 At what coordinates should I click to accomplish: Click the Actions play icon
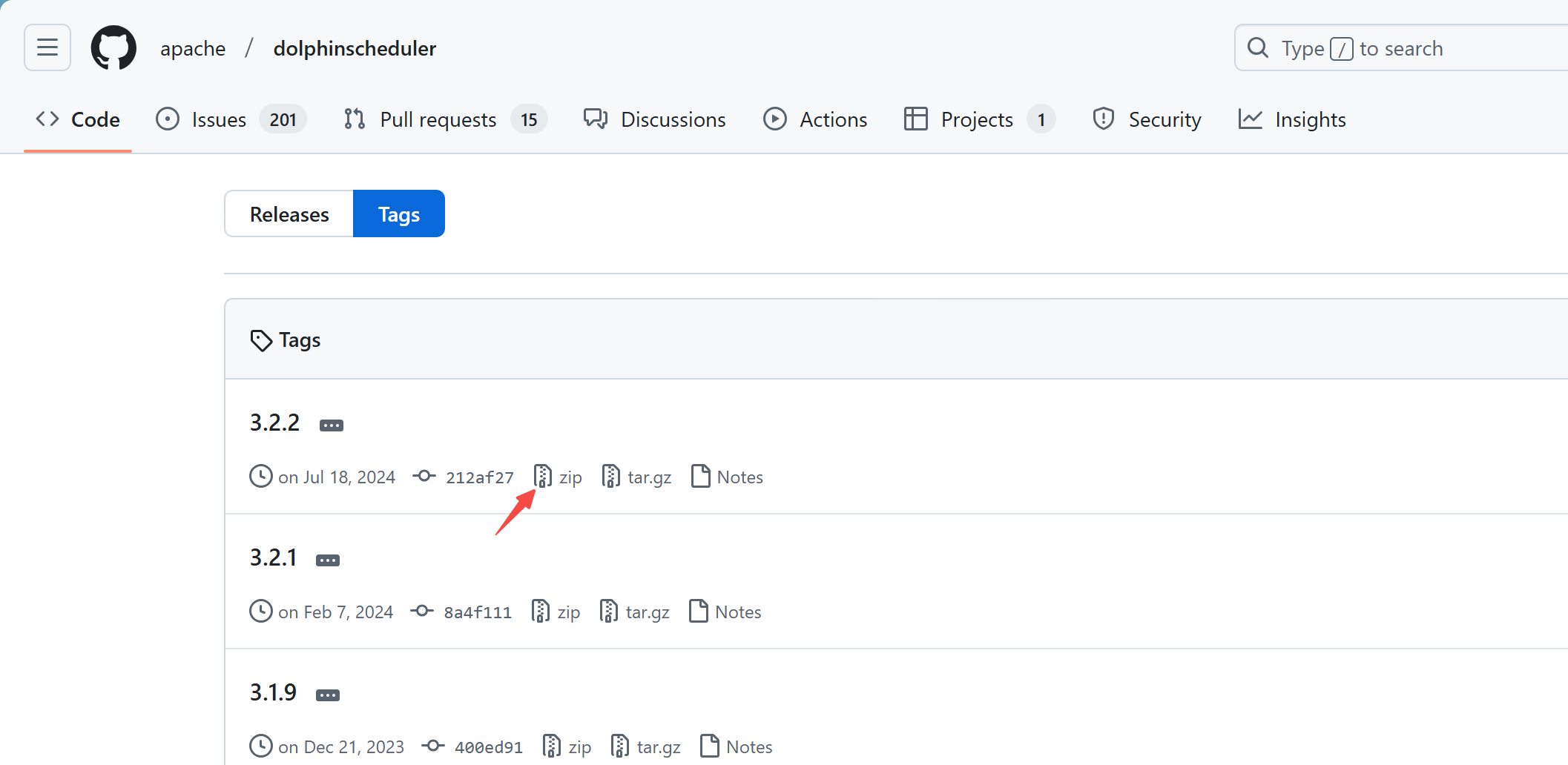(x=775, y=119)
